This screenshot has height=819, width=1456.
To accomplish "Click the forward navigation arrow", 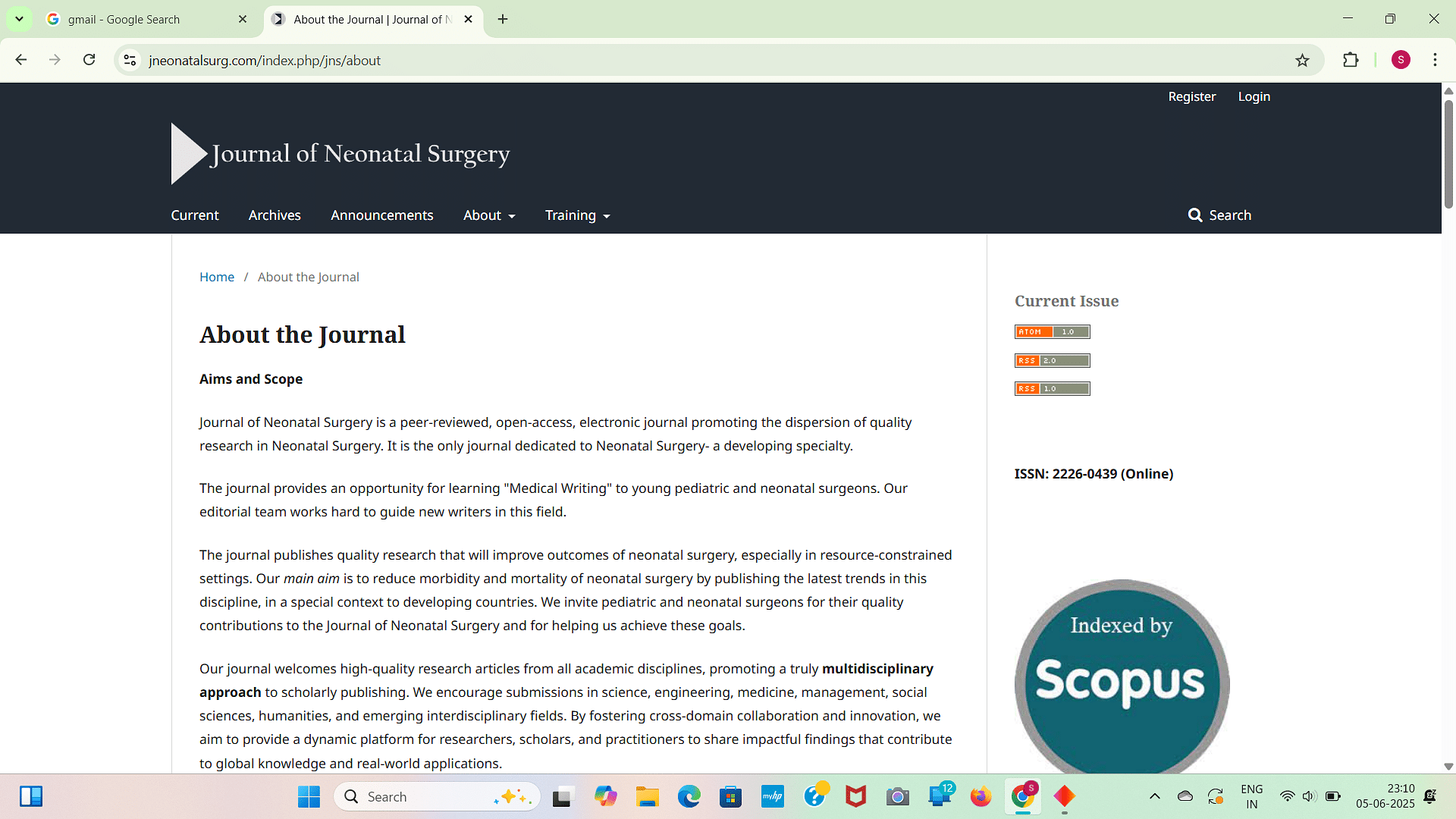I will point(55,60).
